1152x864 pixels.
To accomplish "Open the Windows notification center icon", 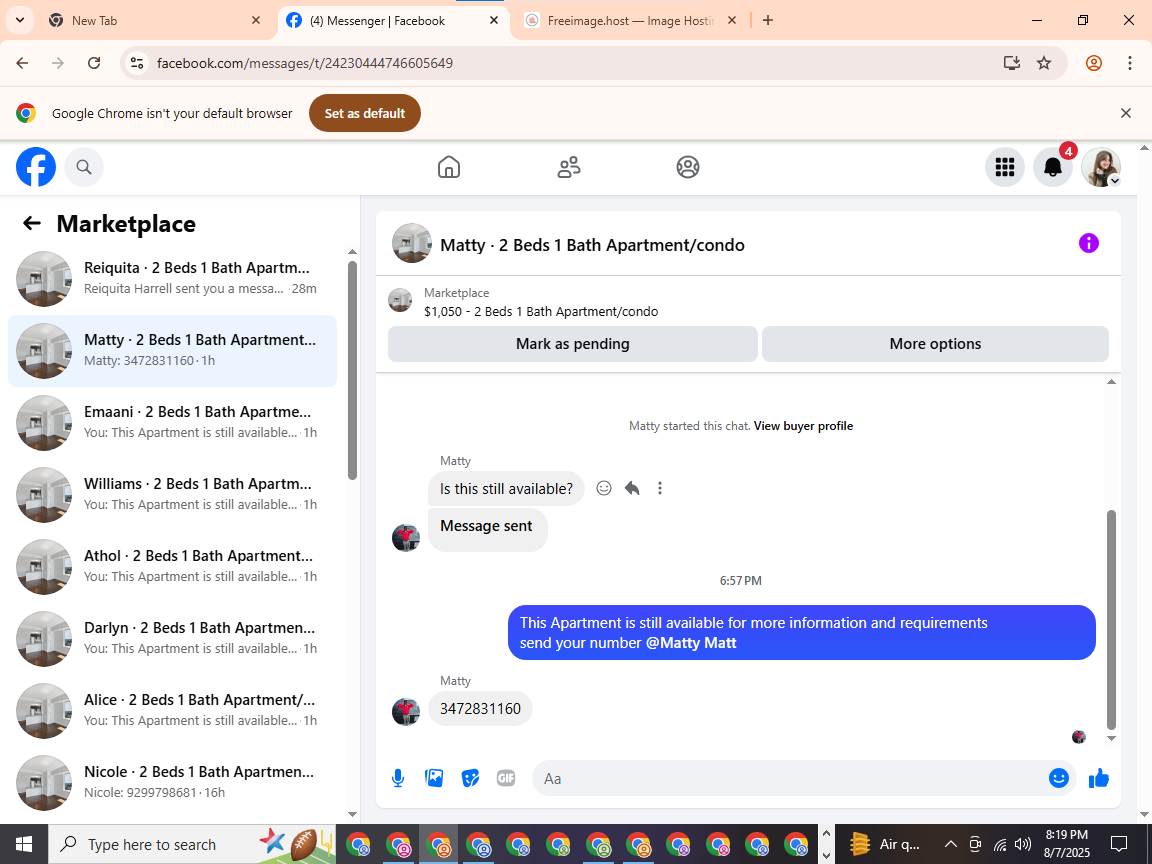I will (x=1119, y=844).
